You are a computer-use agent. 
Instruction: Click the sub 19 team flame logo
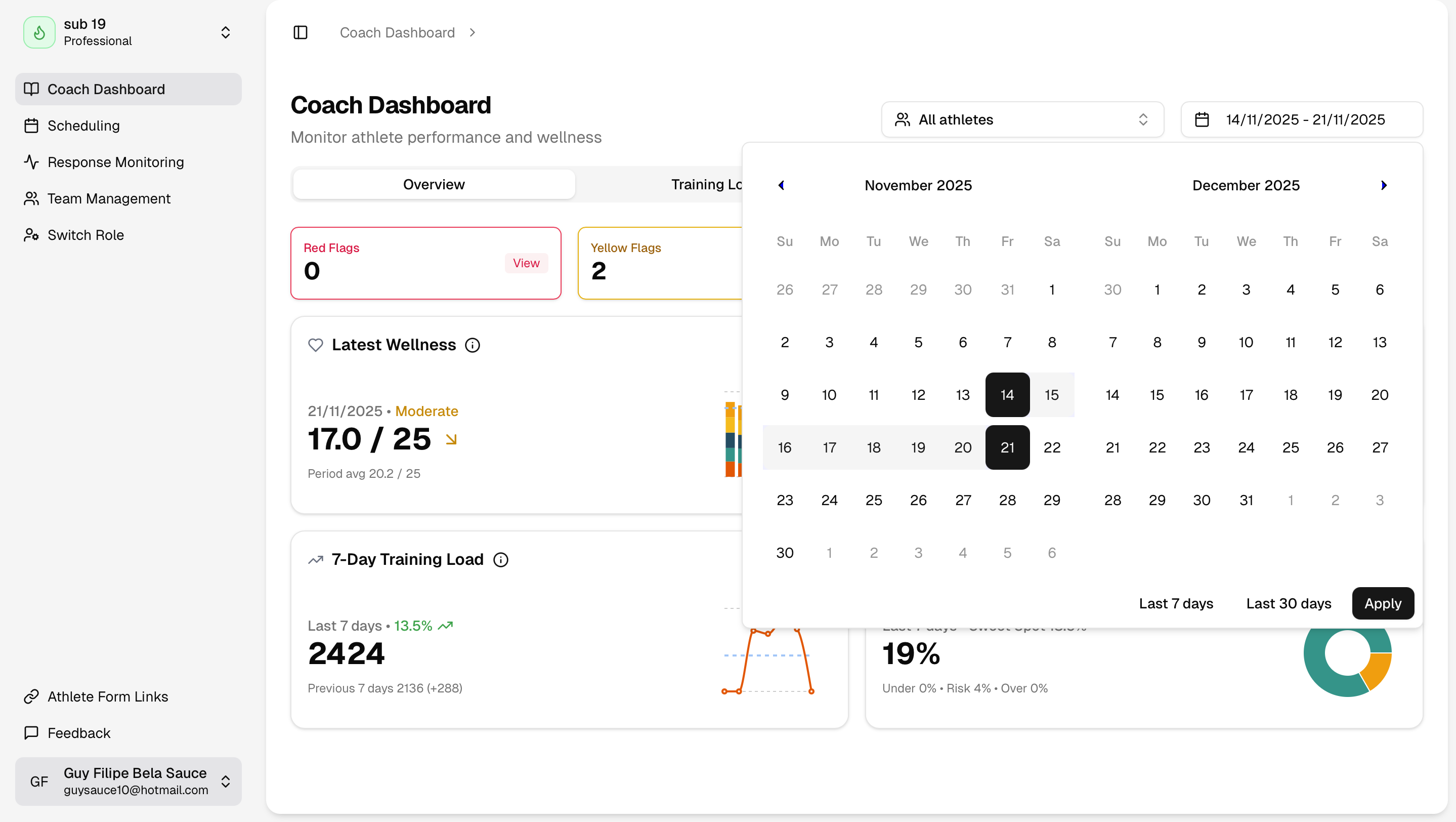(39, 32)
